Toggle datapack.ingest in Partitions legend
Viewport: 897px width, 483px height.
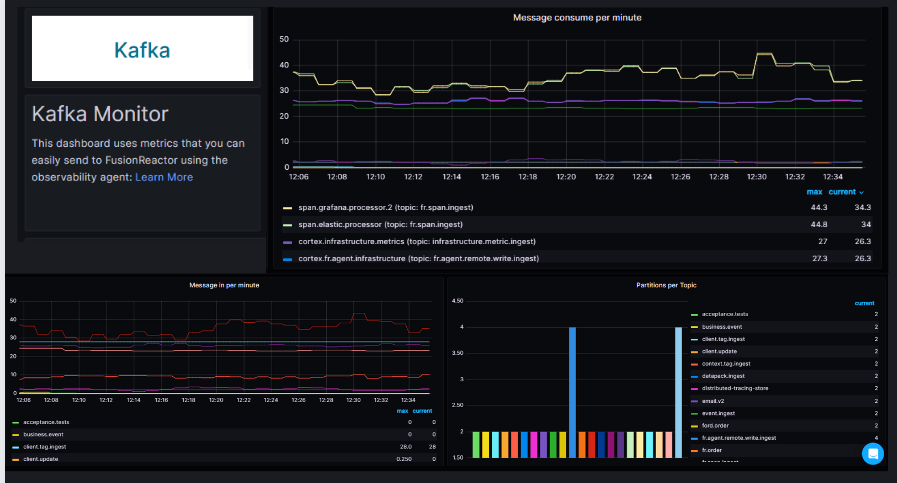click(x=723, y=376)
